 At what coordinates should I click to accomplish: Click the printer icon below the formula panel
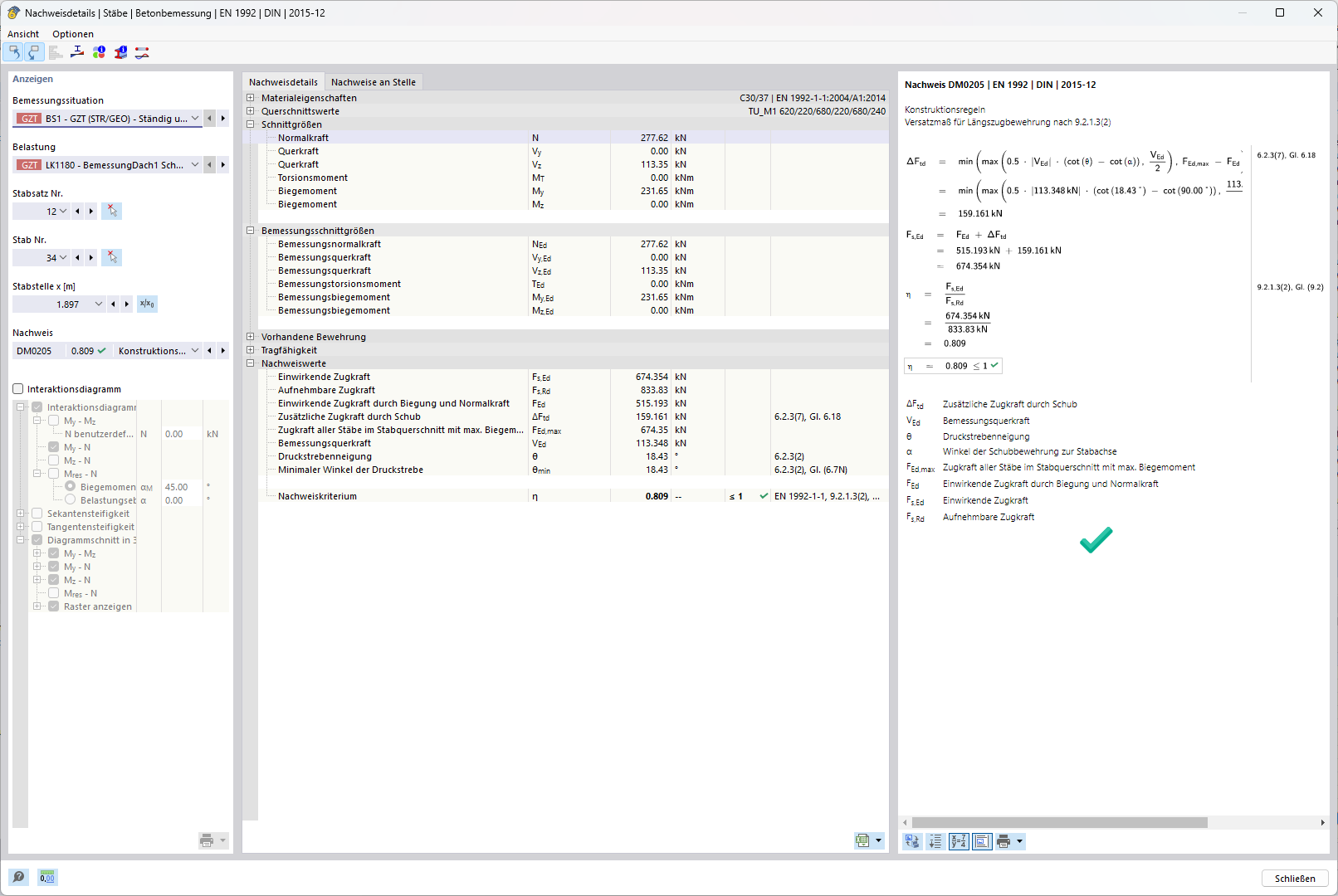coord(1003,841)
